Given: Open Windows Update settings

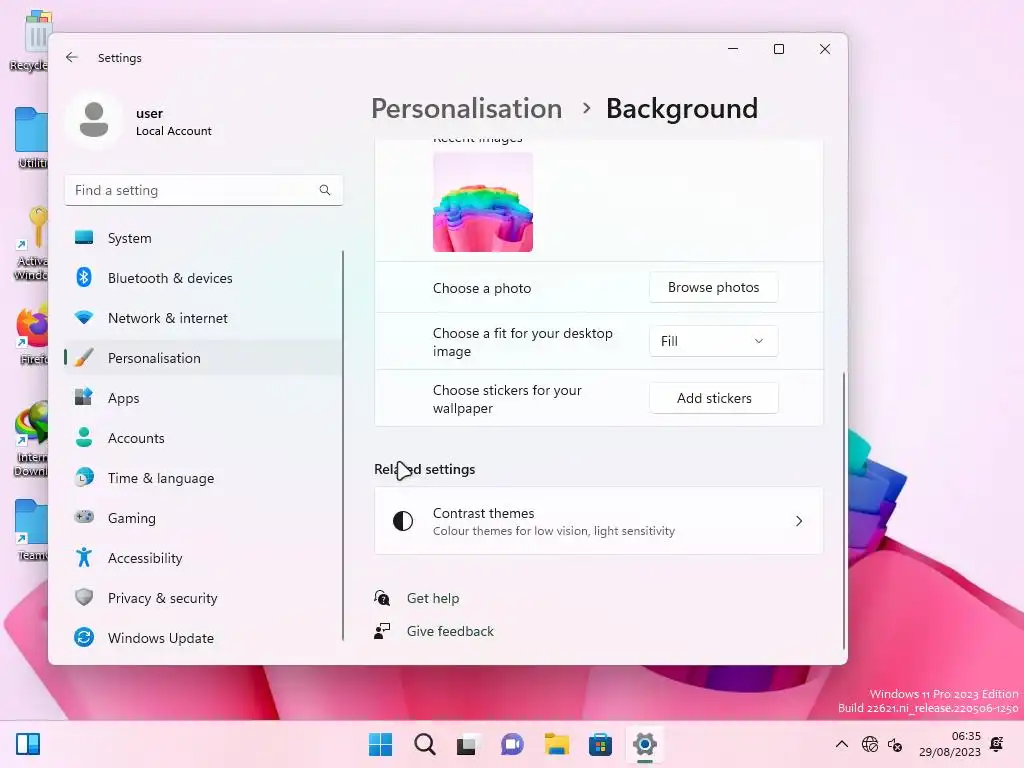Looking at the screenshot, I should [x=204, y=638].
